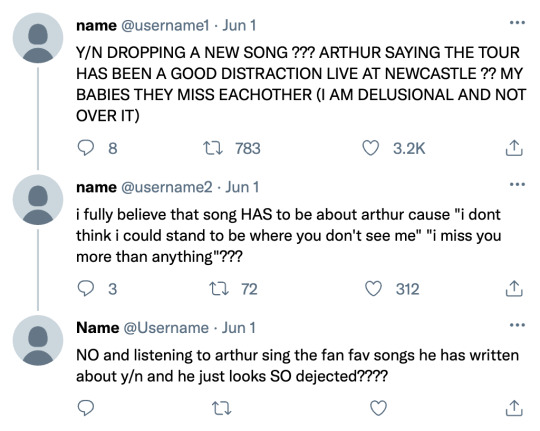Reply to the tweet about arthur looking dejected
540x431 pixels.
point(85,408)
